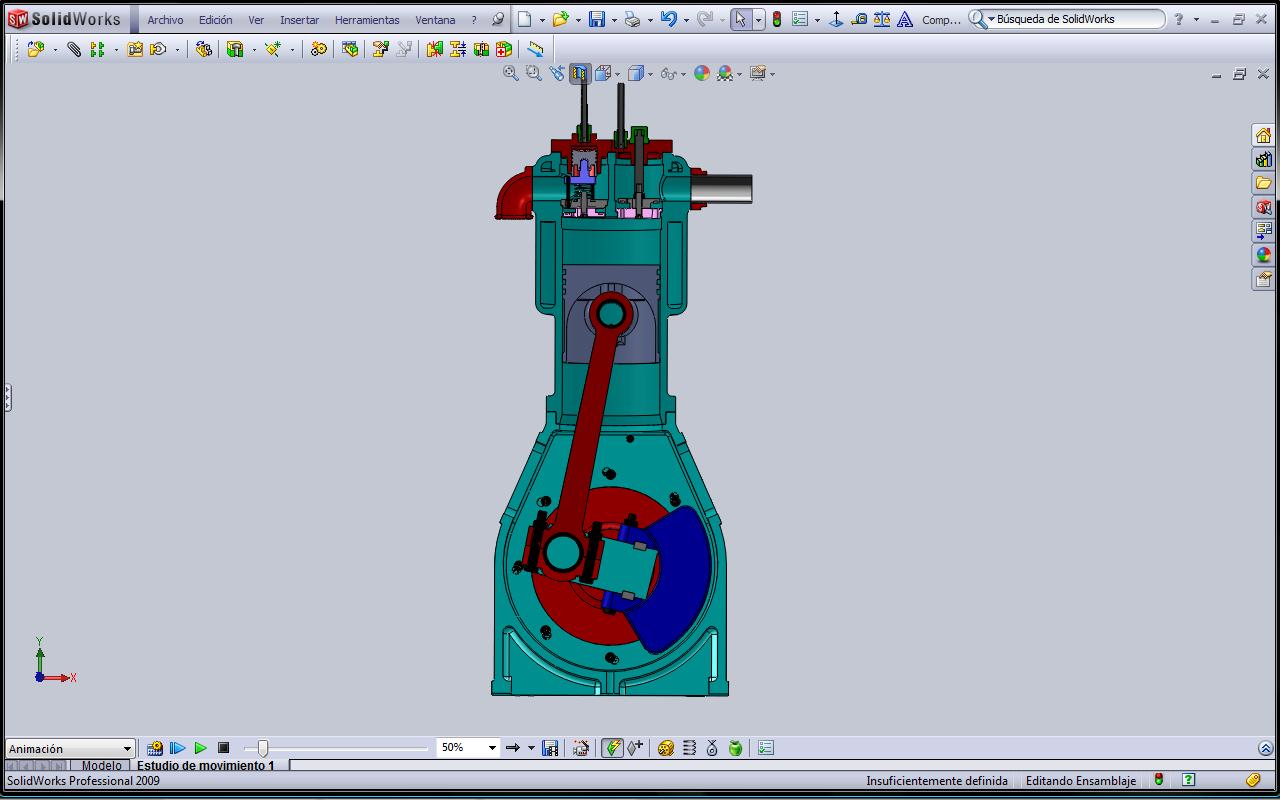Click the Edit appearance color ball icon
This screenshot has width=1280, height=800.
pos(702,73)
